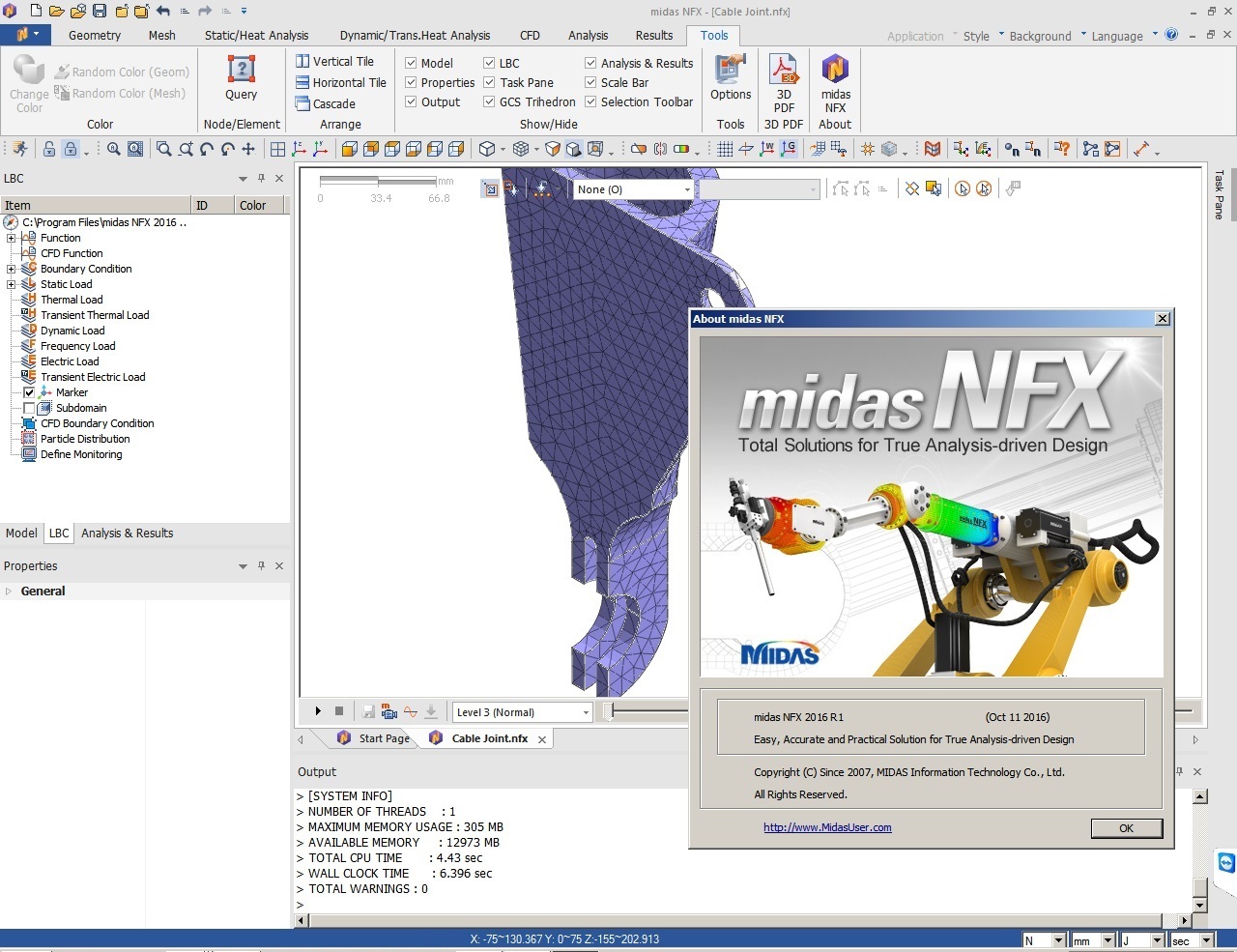Switch to the Model panel tab

[21, 533]
